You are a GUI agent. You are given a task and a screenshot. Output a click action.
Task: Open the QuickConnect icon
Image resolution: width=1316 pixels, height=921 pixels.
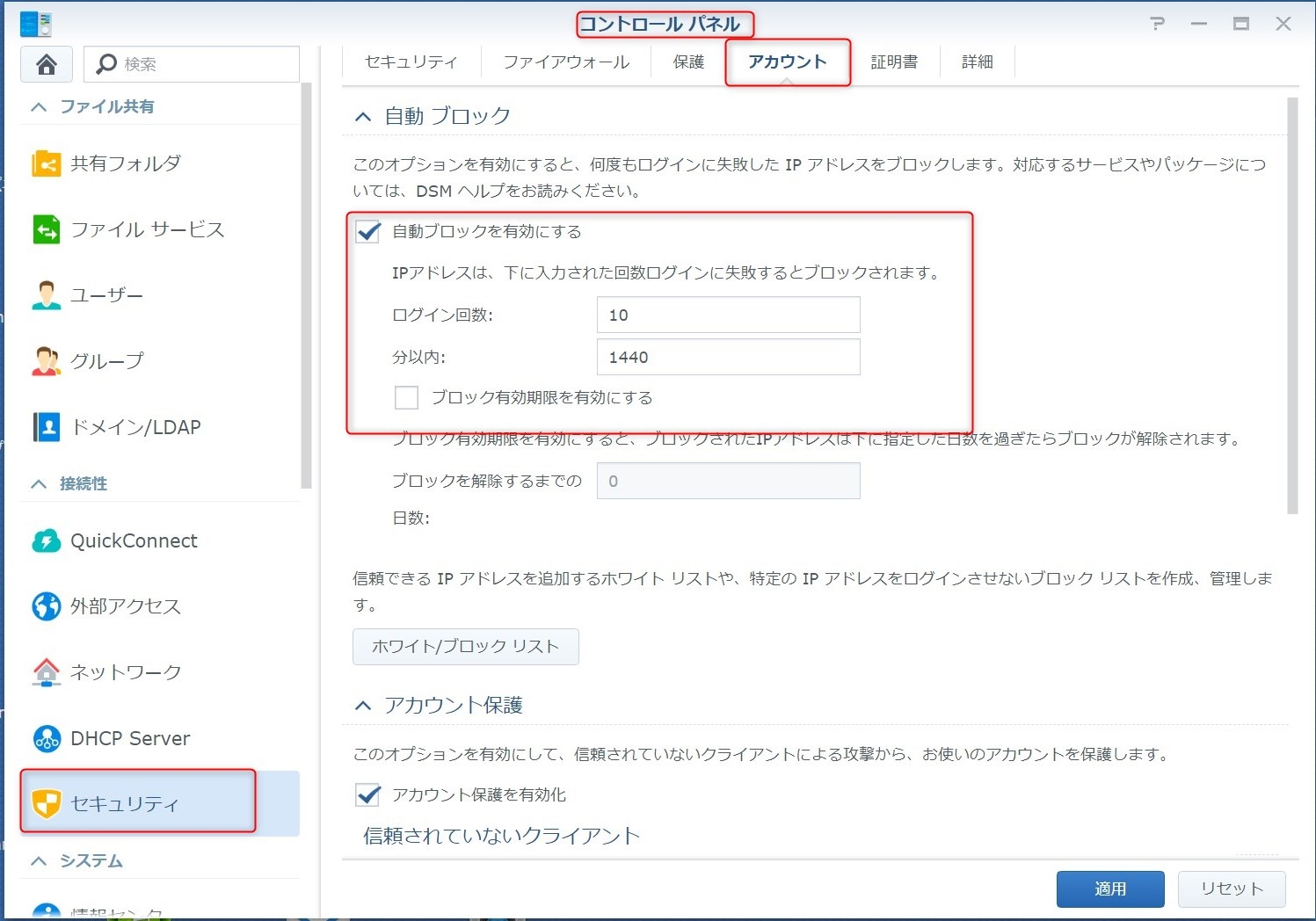point(46,540)
